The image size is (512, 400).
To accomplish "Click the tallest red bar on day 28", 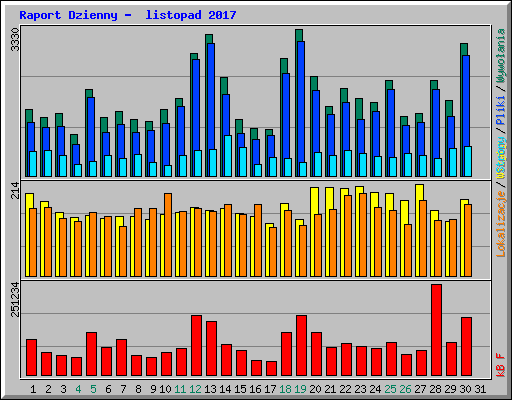I will 436,330.
